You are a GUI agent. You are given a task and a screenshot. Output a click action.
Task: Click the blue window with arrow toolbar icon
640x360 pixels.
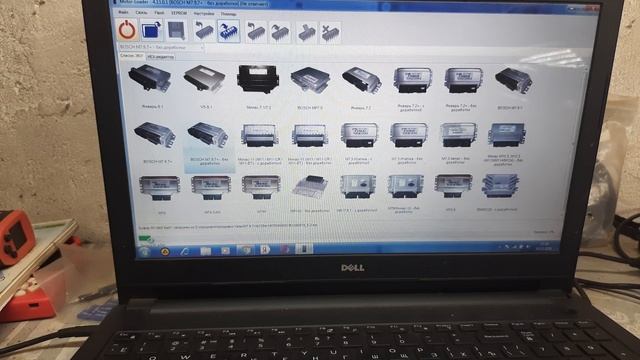(151, 31)
